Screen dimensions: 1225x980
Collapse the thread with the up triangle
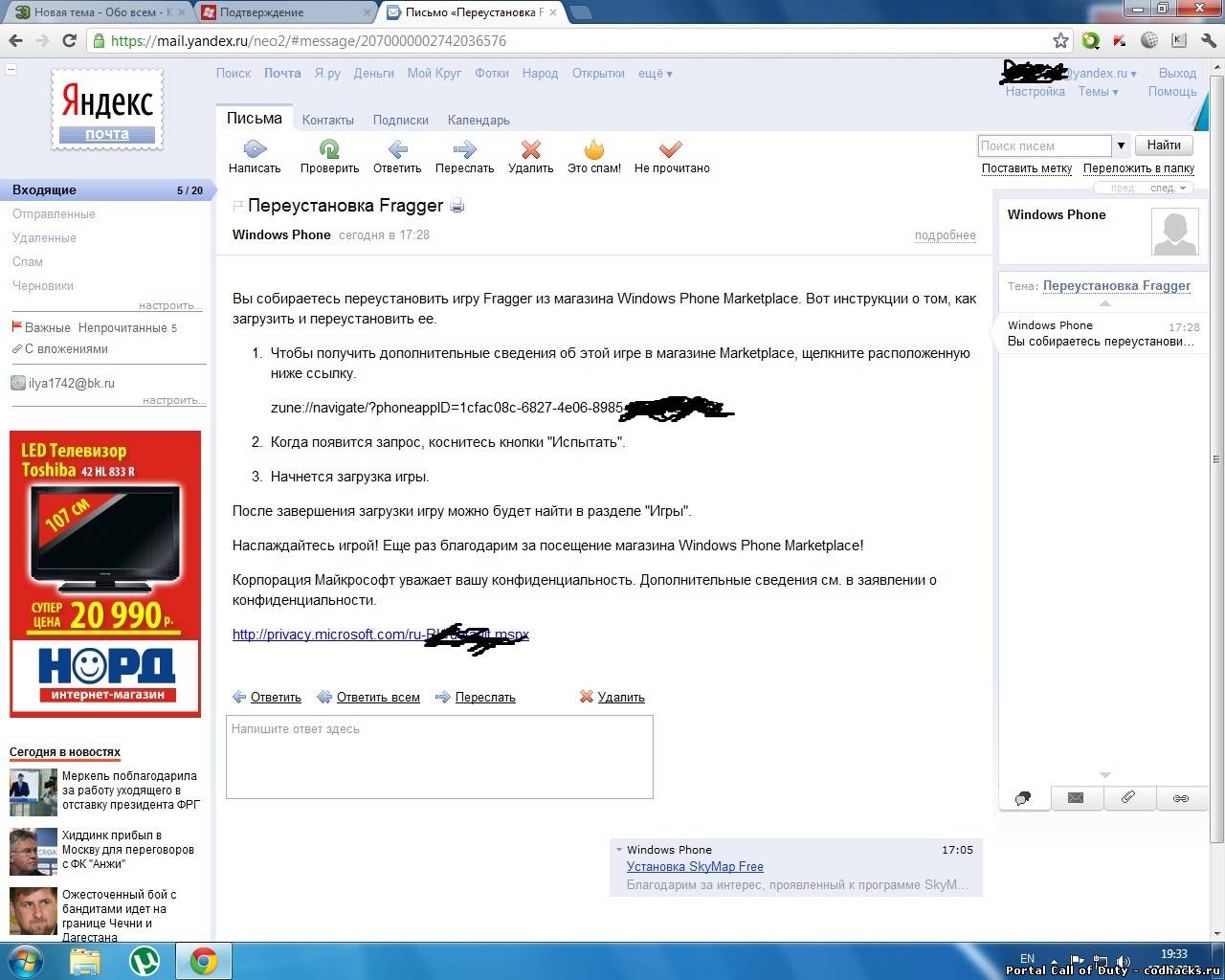1105,302
